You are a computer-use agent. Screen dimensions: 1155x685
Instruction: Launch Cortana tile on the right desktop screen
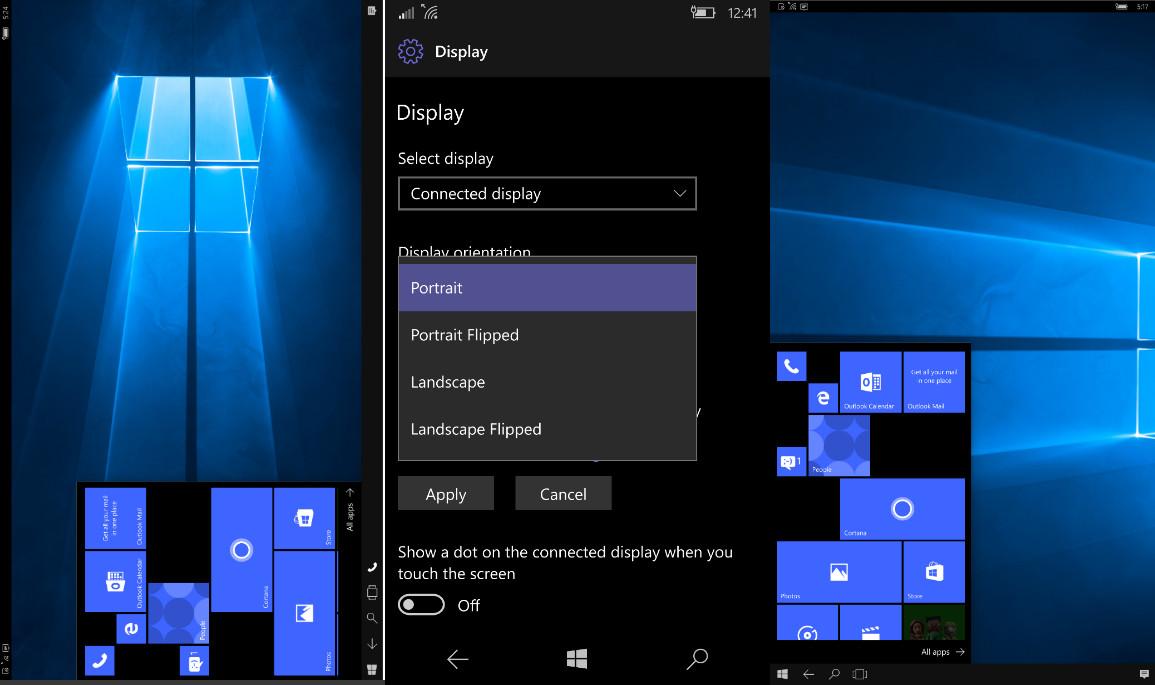coord(902,509)
